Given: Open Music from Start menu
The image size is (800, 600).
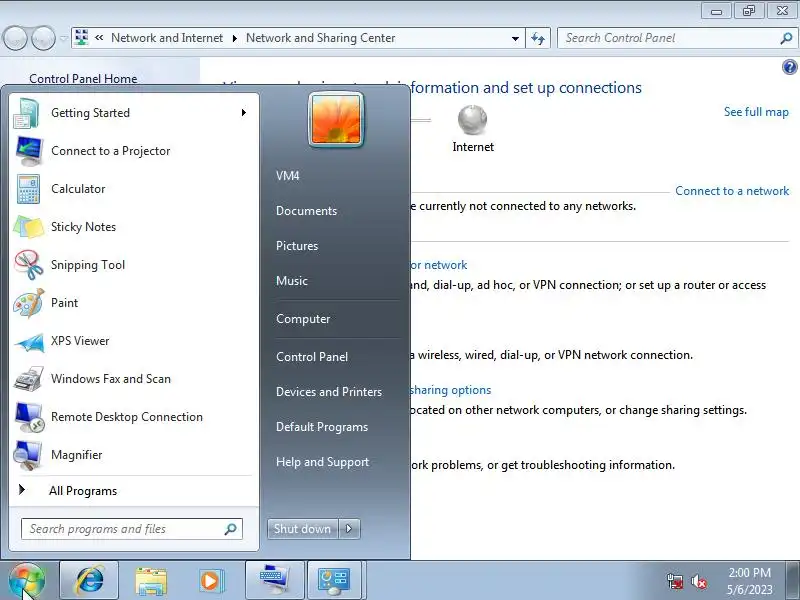Looking at the screenshot, I should pyautogui.click(x=292, y=281).
